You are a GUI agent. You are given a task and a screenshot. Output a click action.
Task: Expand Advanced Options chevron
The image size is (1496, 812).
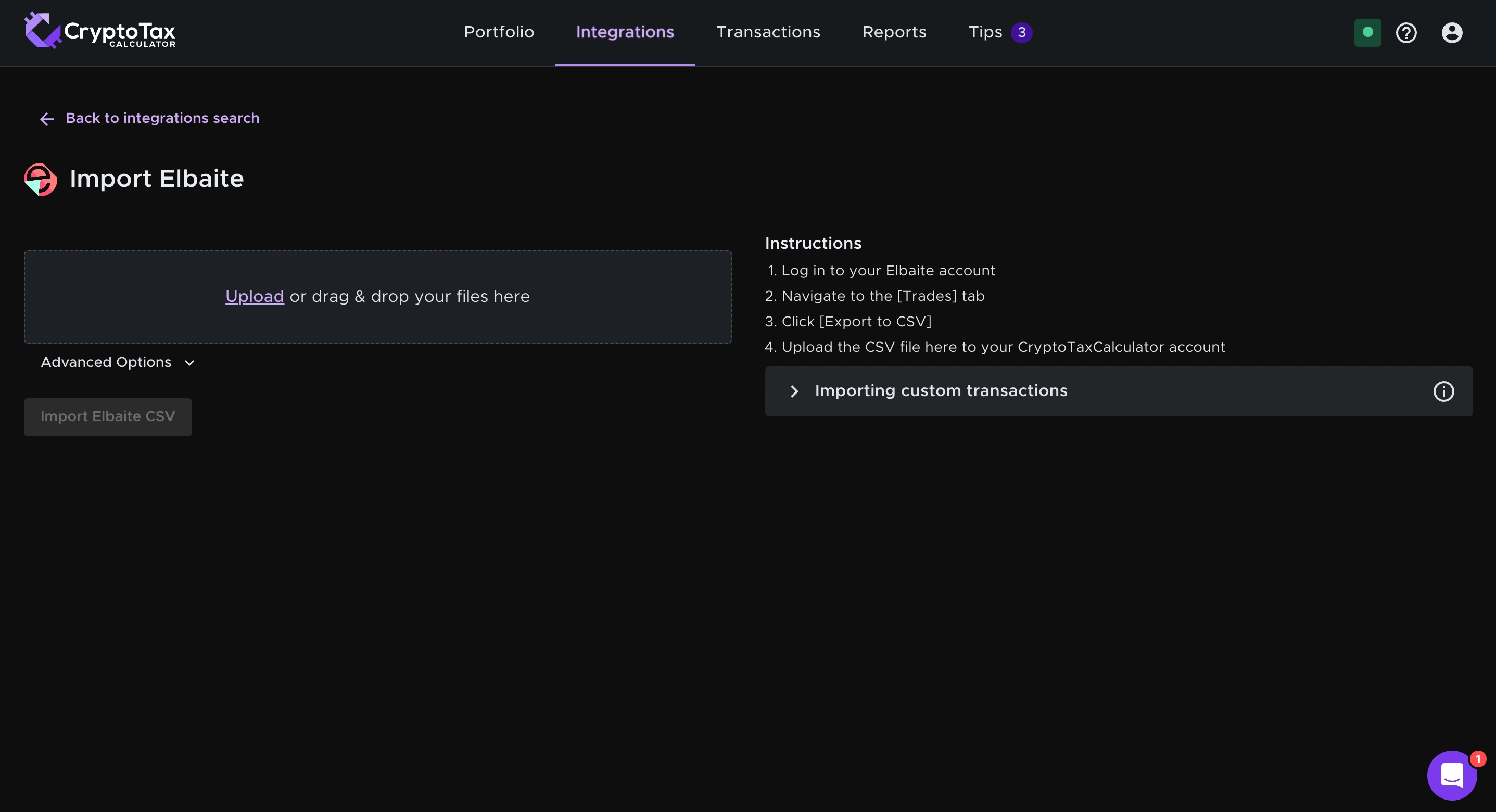189,363
